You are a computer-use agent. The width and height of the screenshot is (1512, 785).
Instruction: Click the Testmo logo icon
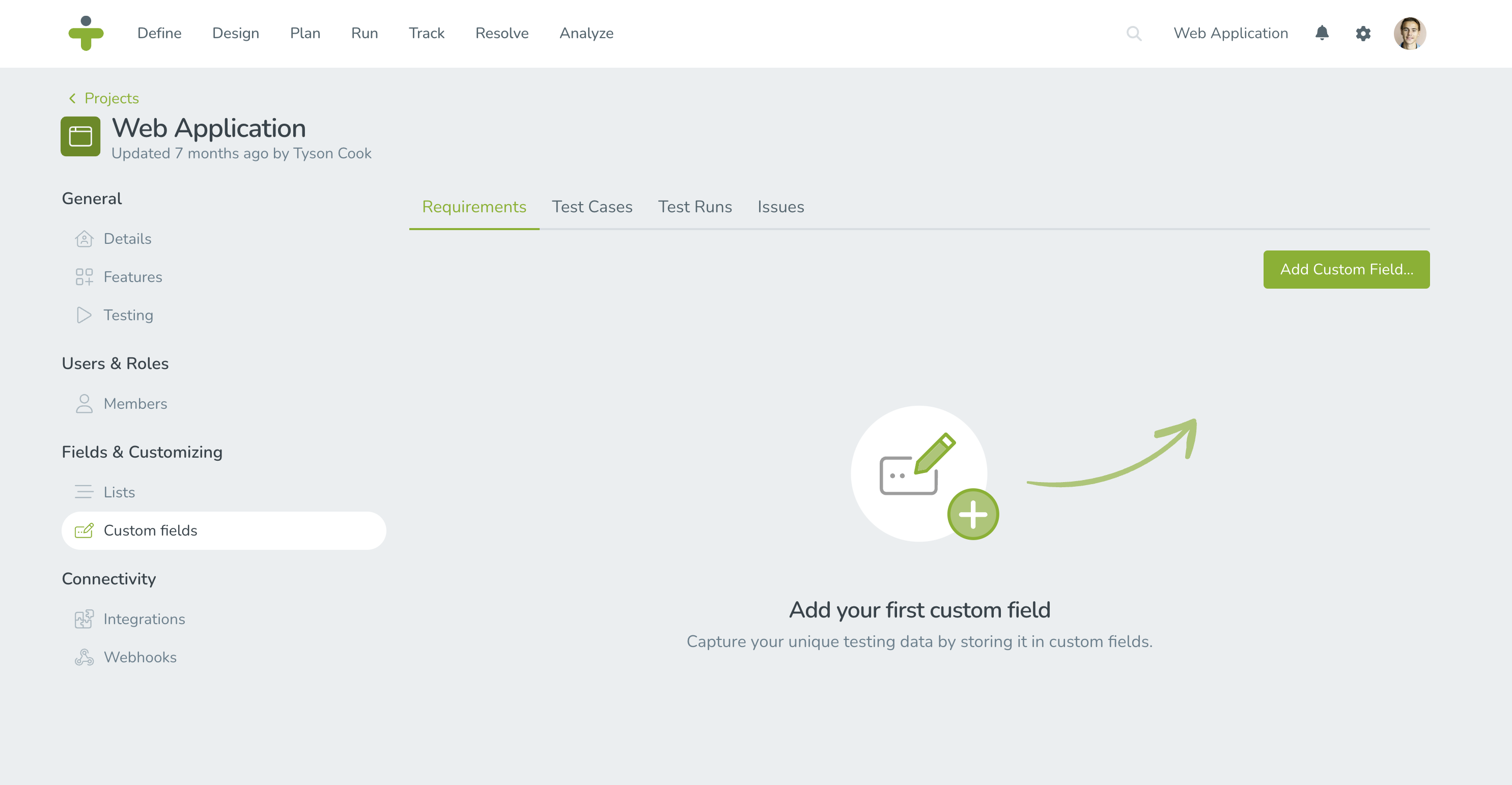[x=86, y=34]
